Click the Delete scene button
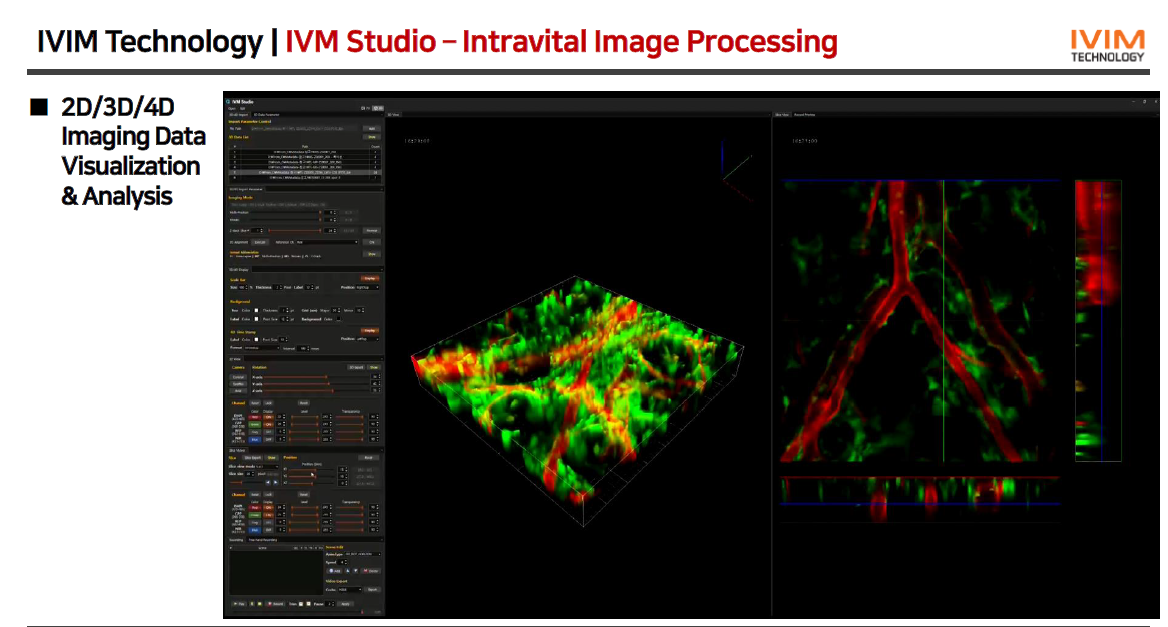Viewport: 1168px width, 627px height. pyautogui.click(x=371, y=570)
